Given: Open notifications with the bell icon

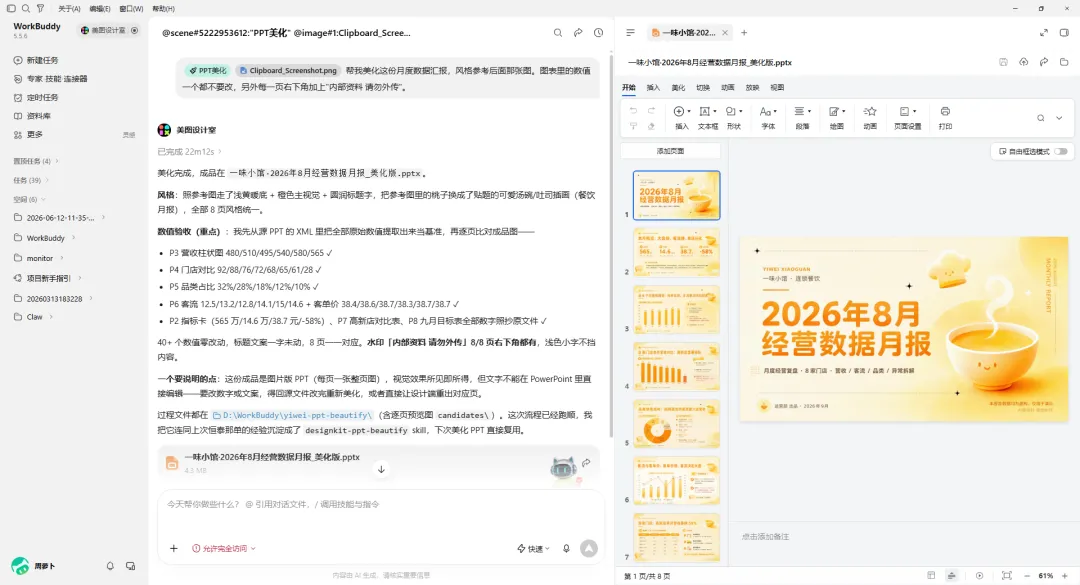Looking at the screenshot, I should coord(110,566).
